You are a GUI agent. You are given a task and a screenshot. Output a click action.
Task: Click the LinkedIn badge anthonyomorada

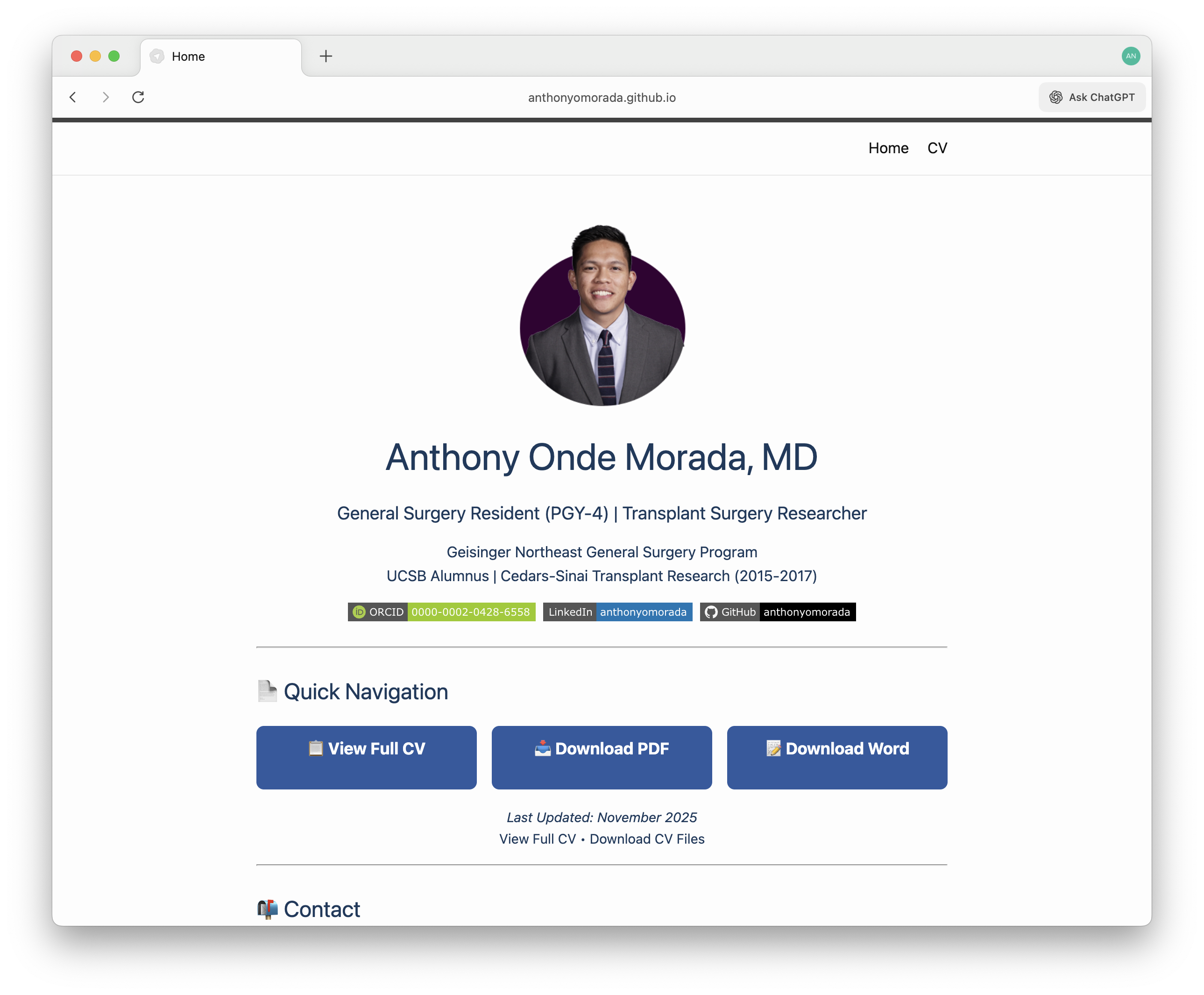[617, 612]
